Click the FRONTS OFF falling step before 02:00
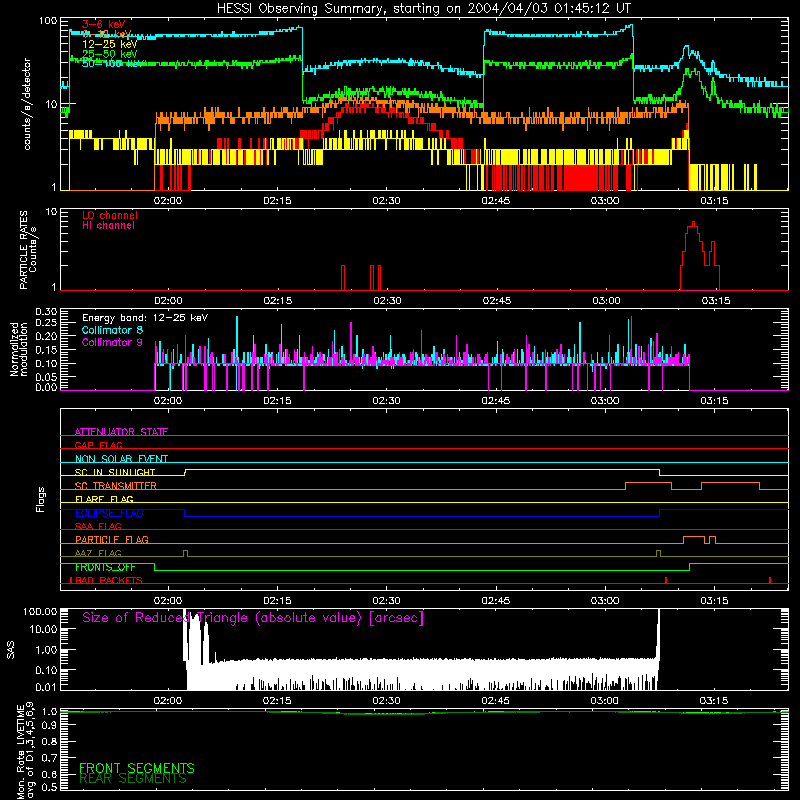800x800 pixels. 155,567
